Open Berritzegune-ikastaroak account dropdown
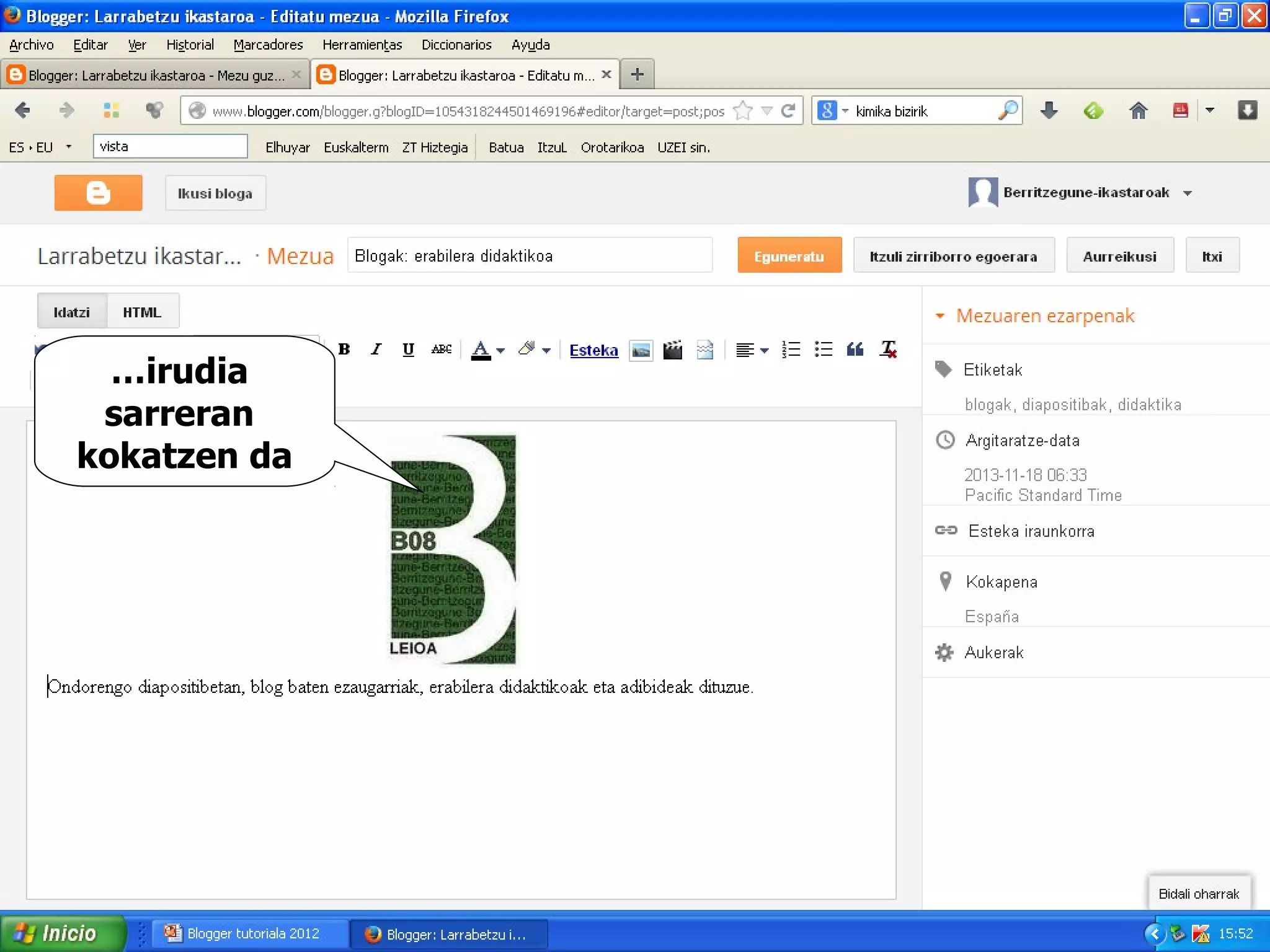1270x952 pixels. [1188, 193]
